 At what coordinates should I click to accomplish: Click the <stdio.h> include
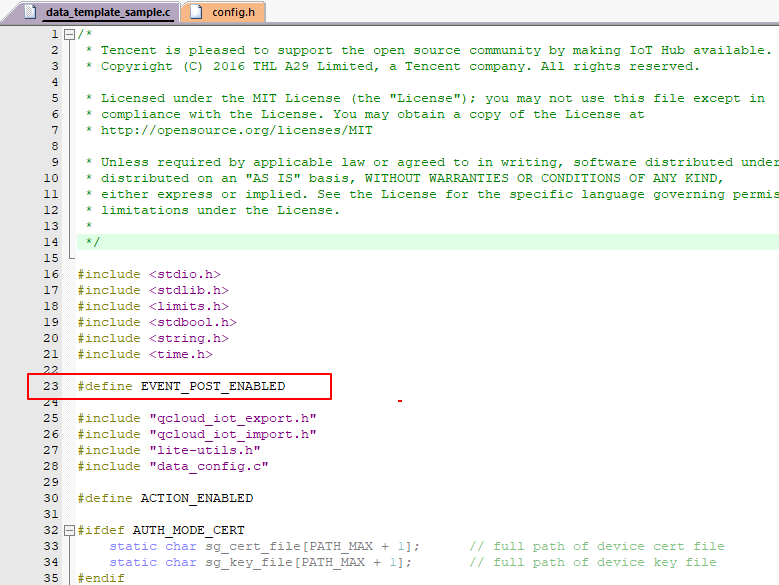click(x=185, y=275)
